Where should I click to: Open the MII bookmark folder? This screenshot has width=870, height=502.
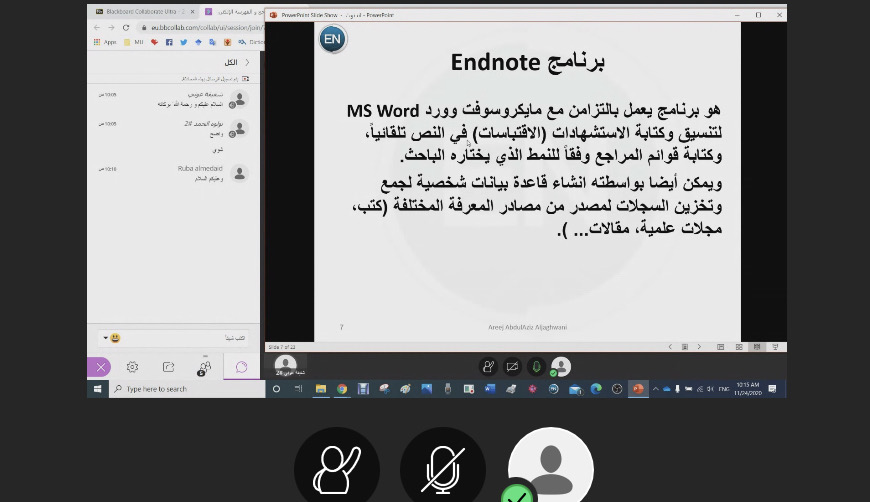tap(134, 42)
